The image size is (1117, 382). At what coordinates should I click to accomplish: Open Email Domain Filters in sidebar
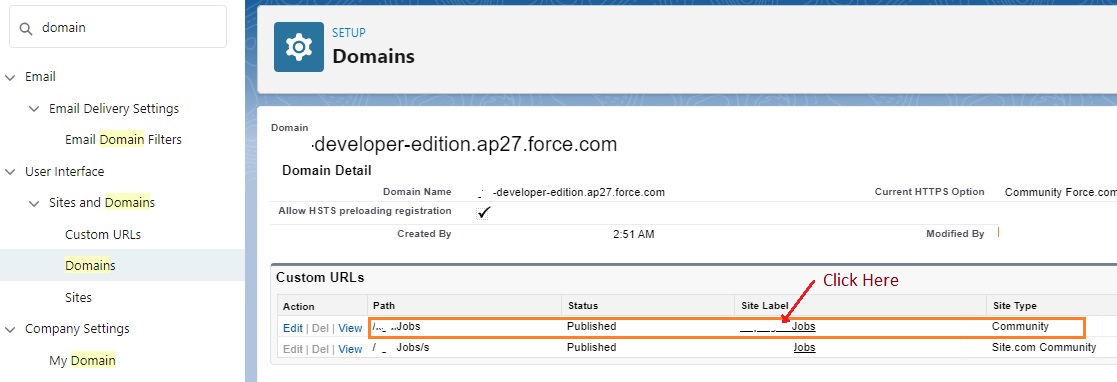(x=123, y=140)
